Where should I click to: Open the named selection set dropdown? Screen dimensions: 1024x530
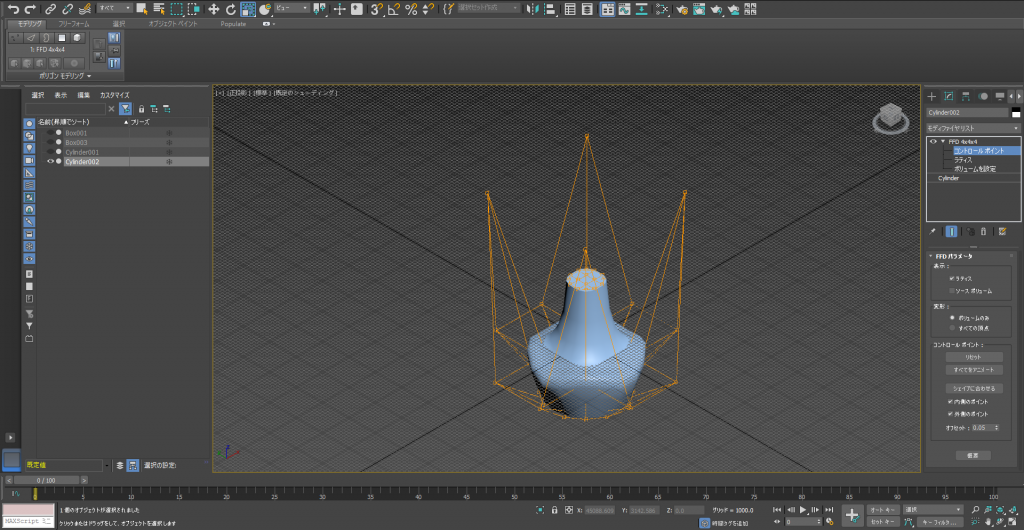click(488, 8)
